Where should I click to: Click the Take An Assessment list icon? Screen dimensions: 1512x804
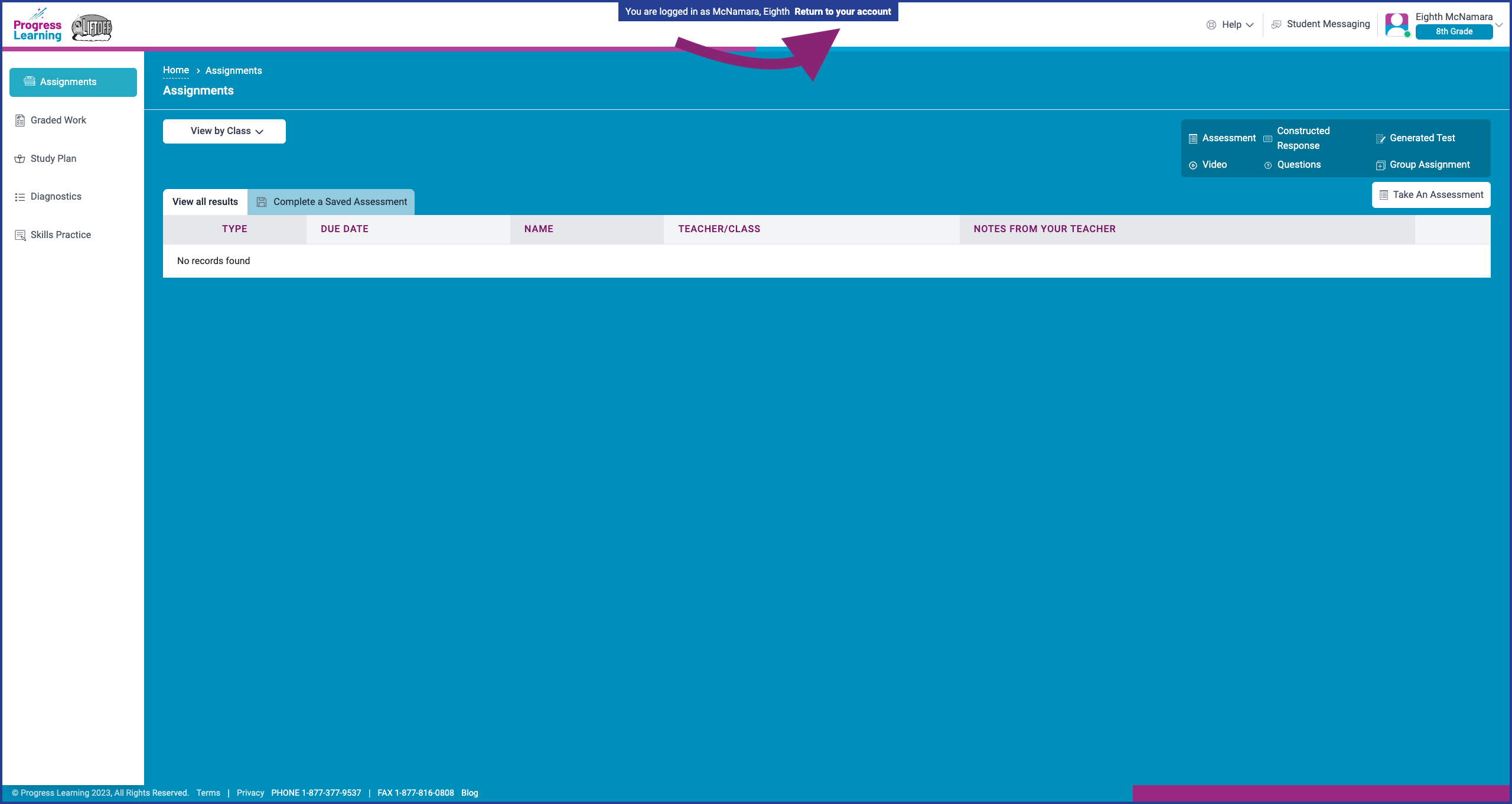click(1384, 195)
